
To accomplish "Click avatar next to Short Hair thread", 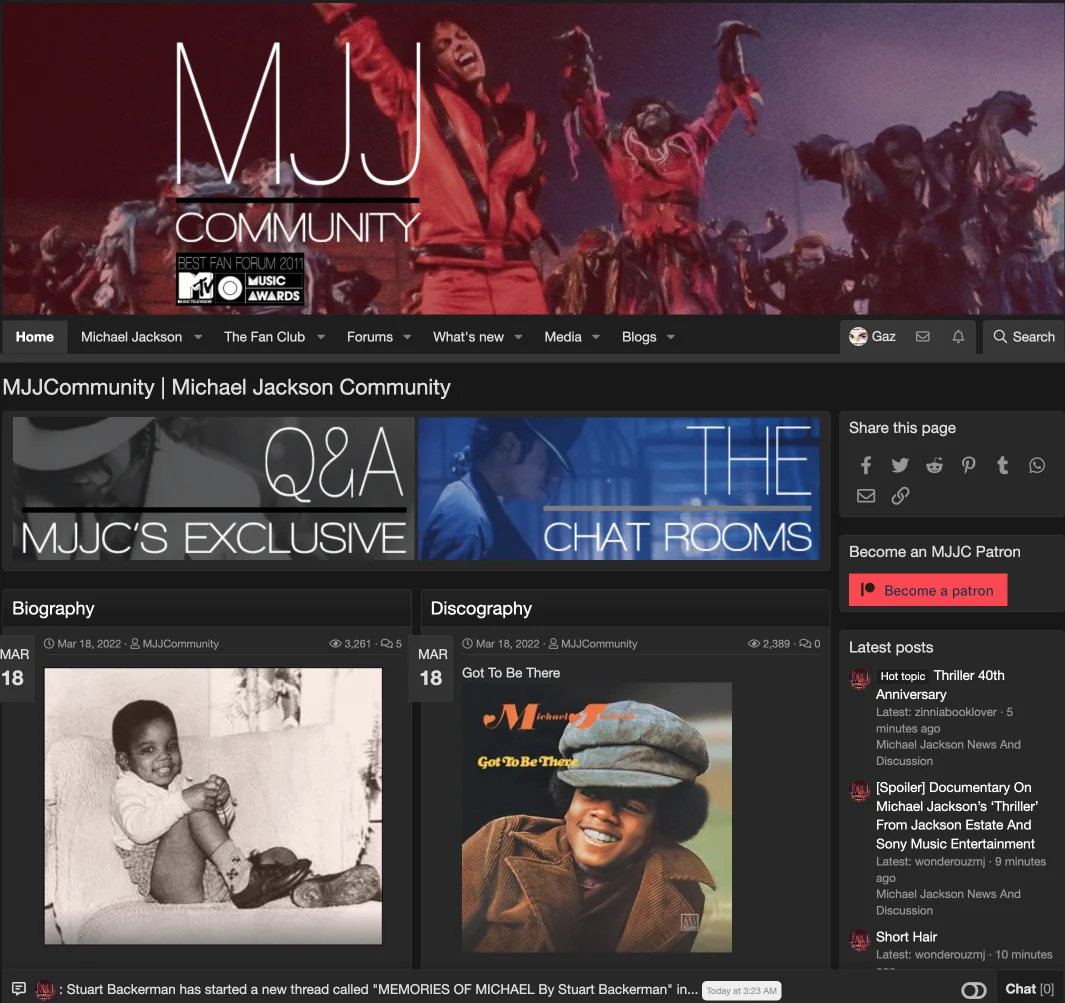I will coord(860,941).
